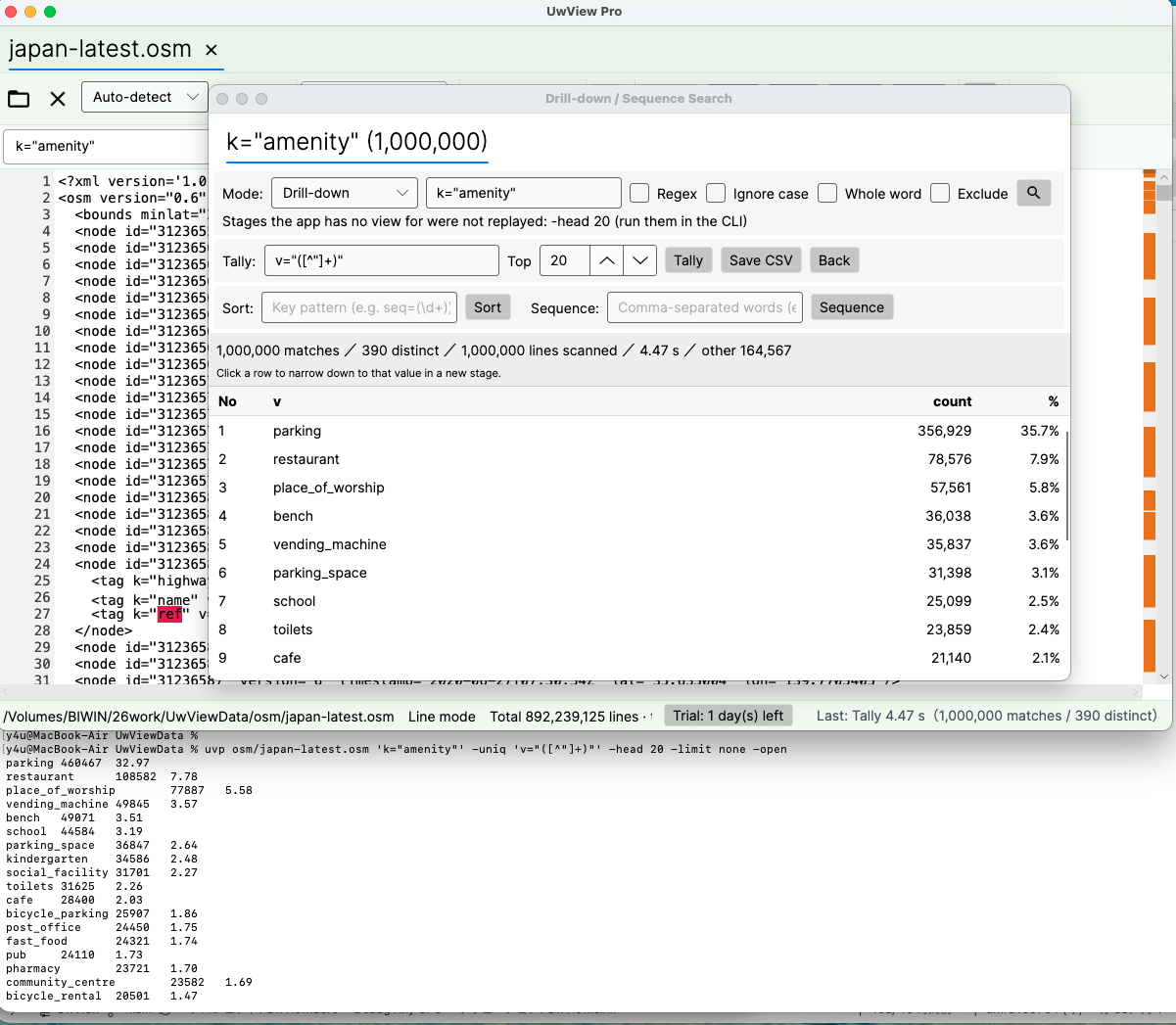Open the Mode Drill-down dropdown

tap(345, 193)
